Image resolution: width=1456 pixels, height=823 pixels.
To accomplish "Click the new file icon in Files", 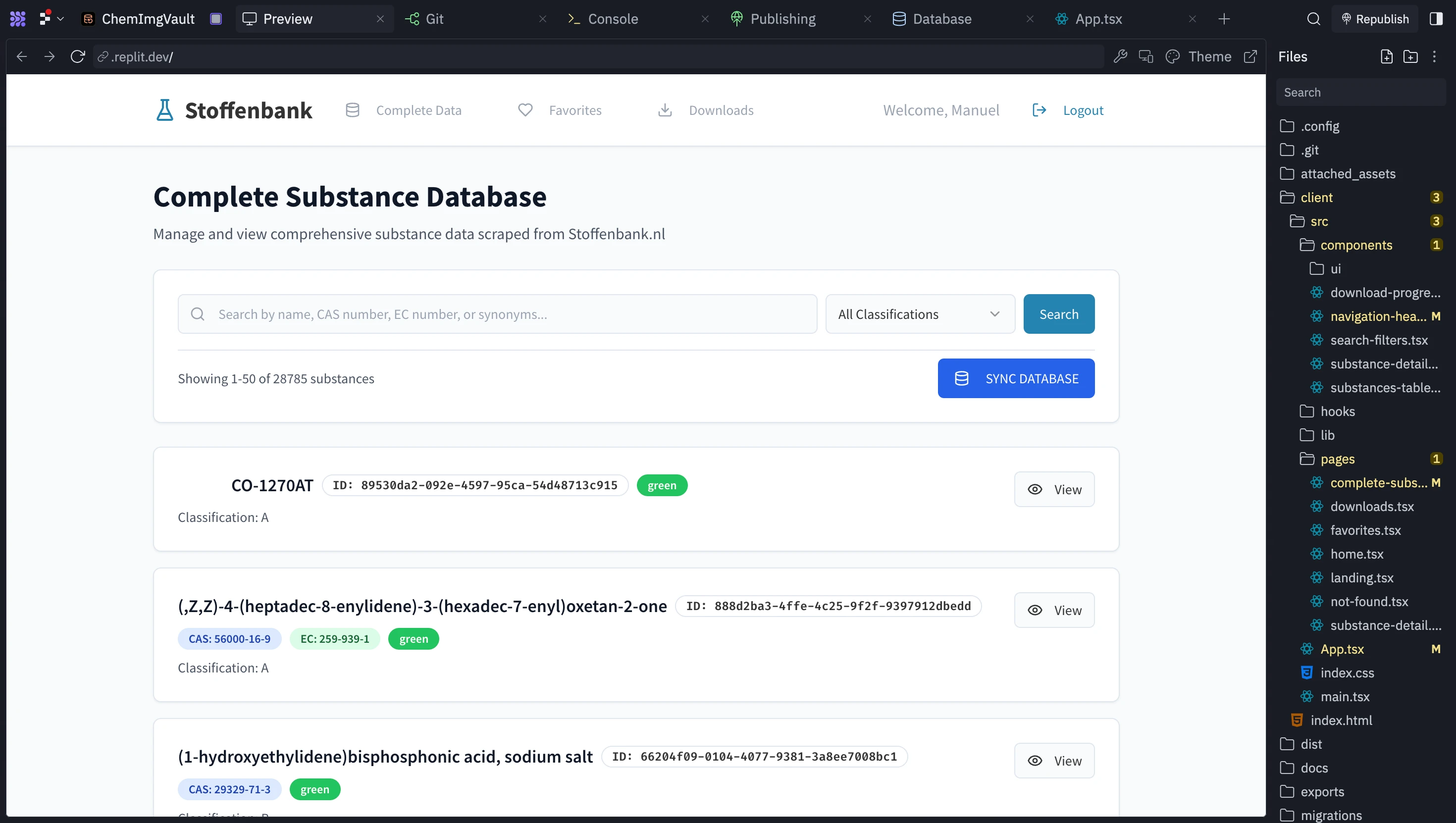I will point(1386,56).
